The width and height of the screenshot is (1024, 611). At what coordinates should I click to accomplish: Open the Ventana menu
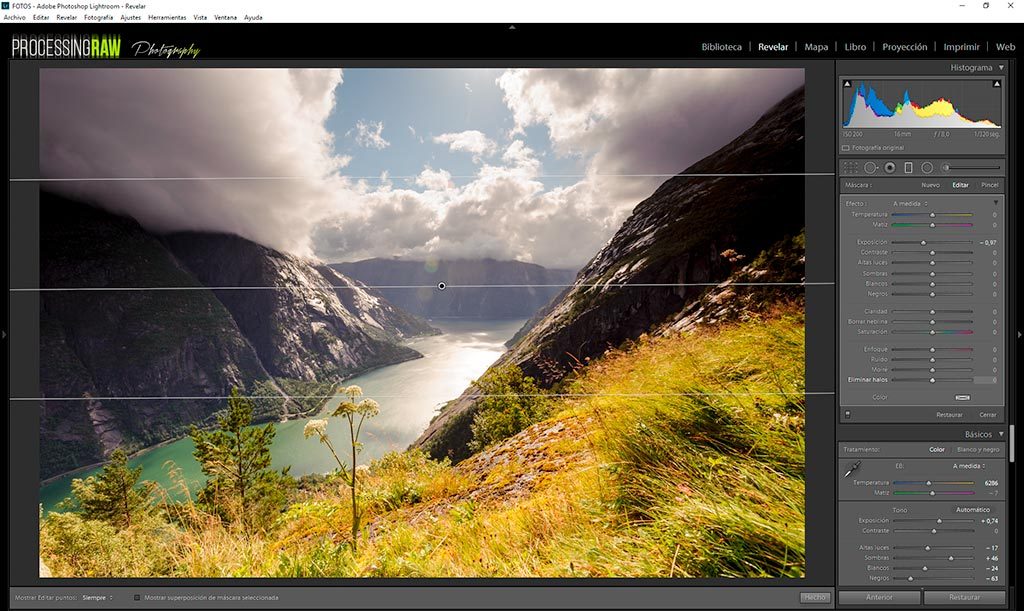point(225,18)
